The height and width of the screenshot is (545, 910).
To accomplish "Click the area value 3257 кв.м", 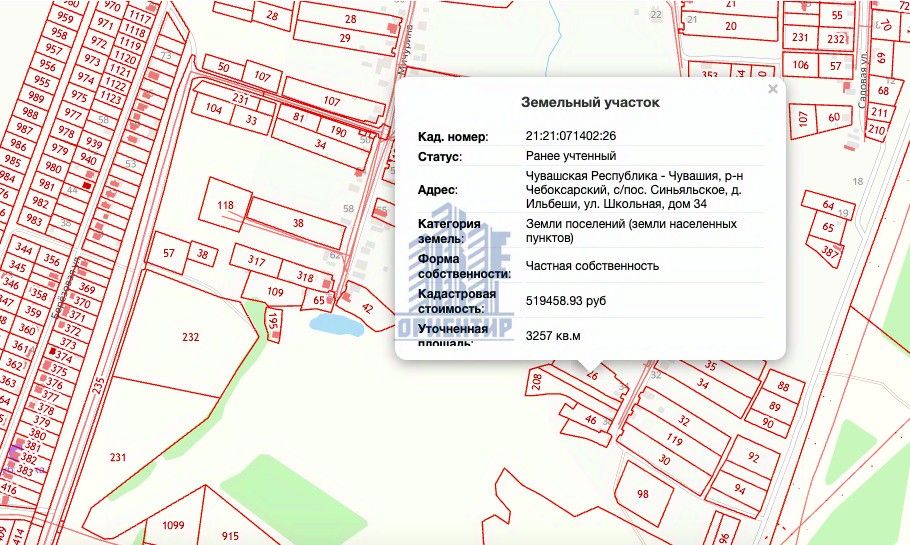I will click(x=552, y=335).
